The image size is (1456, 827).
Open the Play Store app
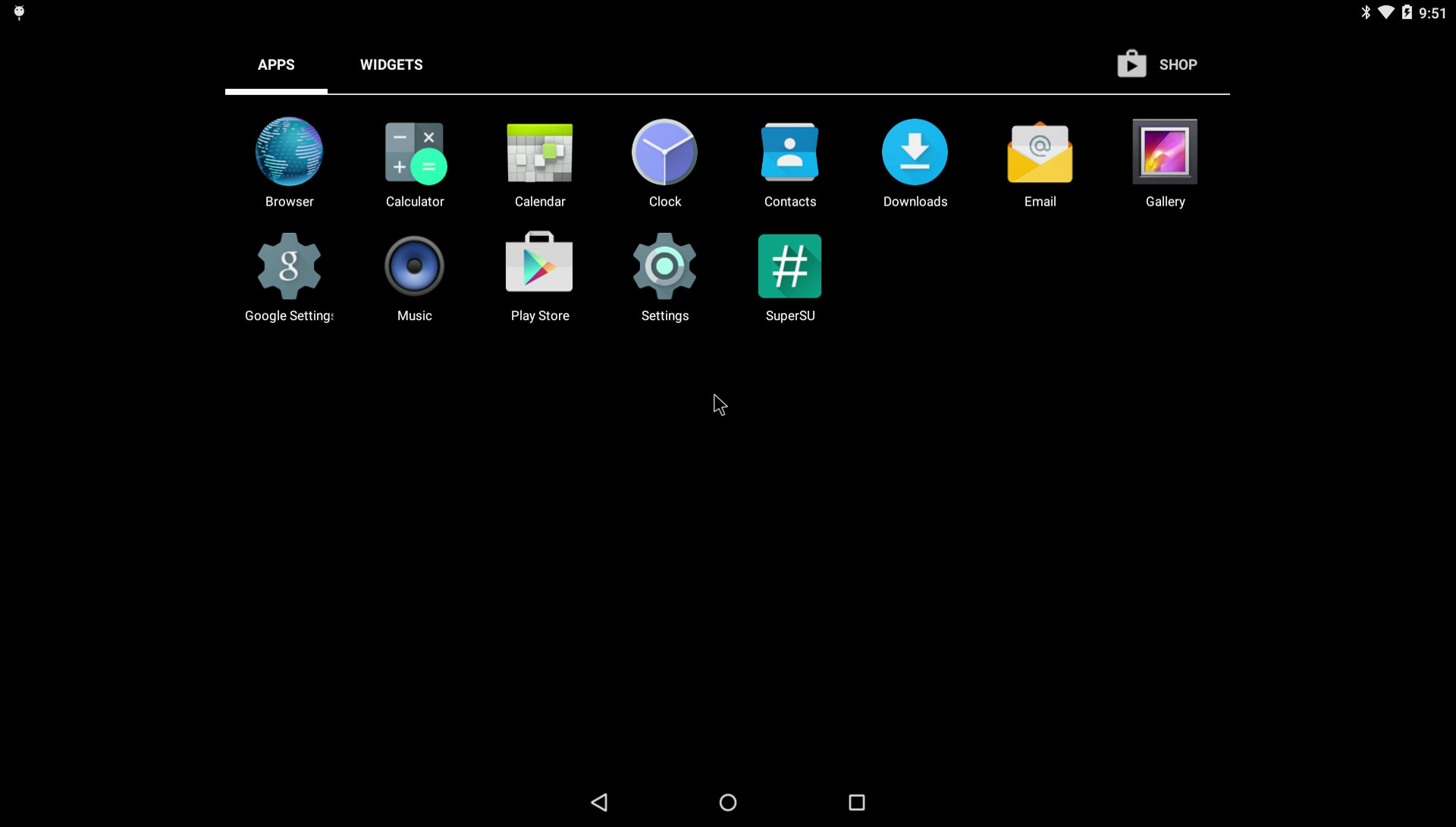tap(540, 266)
